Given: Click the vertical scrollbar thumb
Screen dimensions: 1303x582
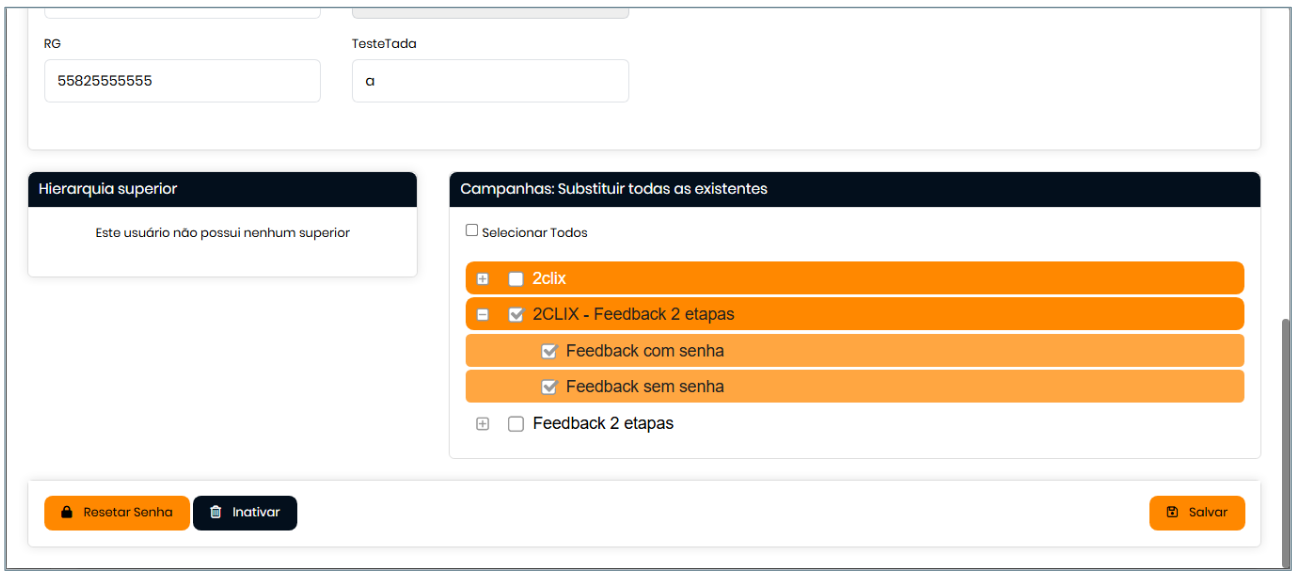Looking at the screenshot, I should pyautogui.click(x=1286, y=440).
